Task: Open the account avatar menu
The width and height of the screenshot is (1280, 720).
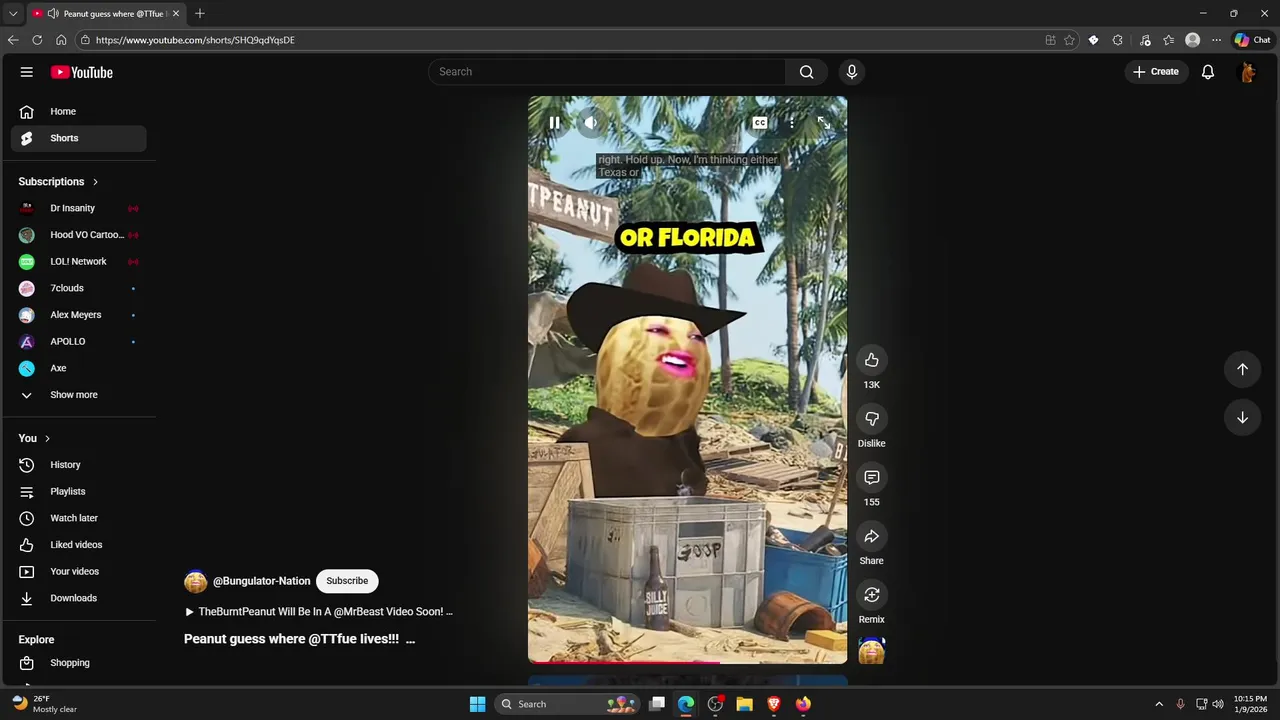Action: 1247,72
